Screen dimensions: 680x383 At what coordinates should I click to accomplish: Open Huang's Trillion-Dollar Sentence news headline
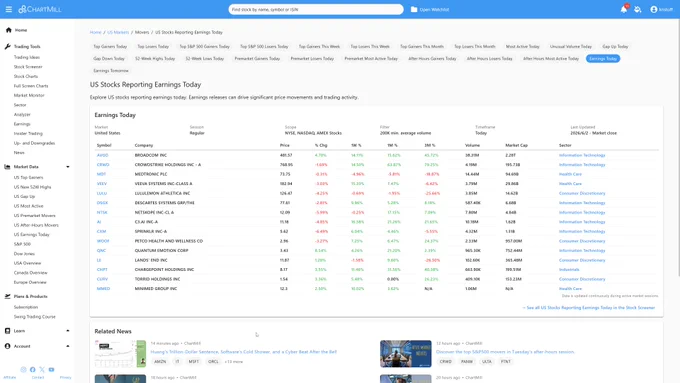[x=244, y=352]
